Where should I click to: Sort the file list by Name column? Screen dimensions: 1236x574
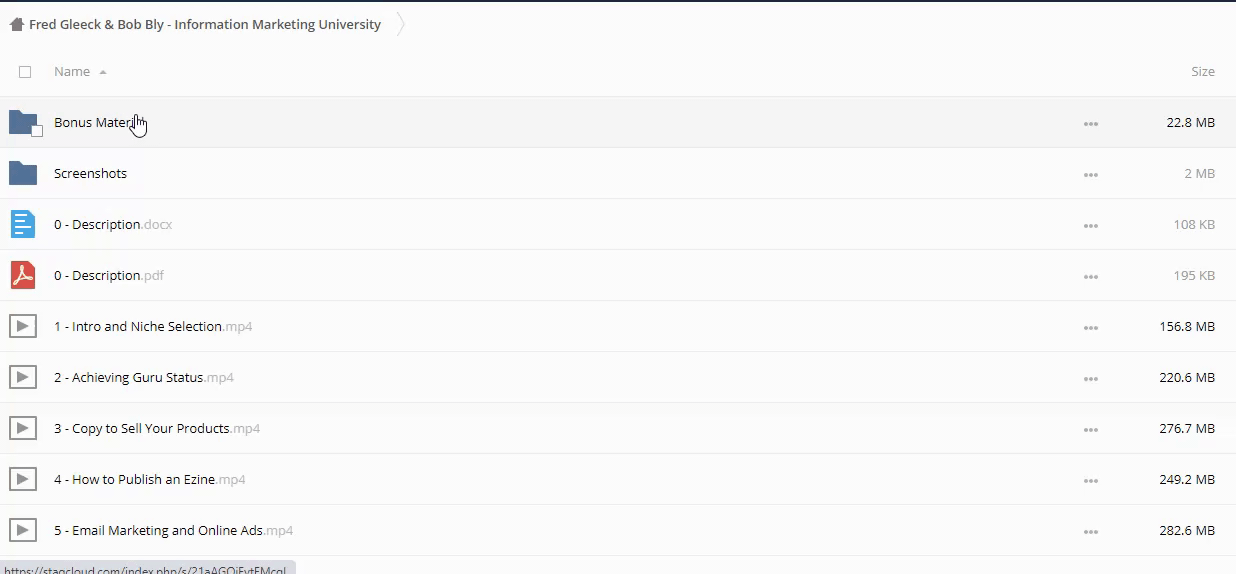pyautogui.click(x=72, y=72)
